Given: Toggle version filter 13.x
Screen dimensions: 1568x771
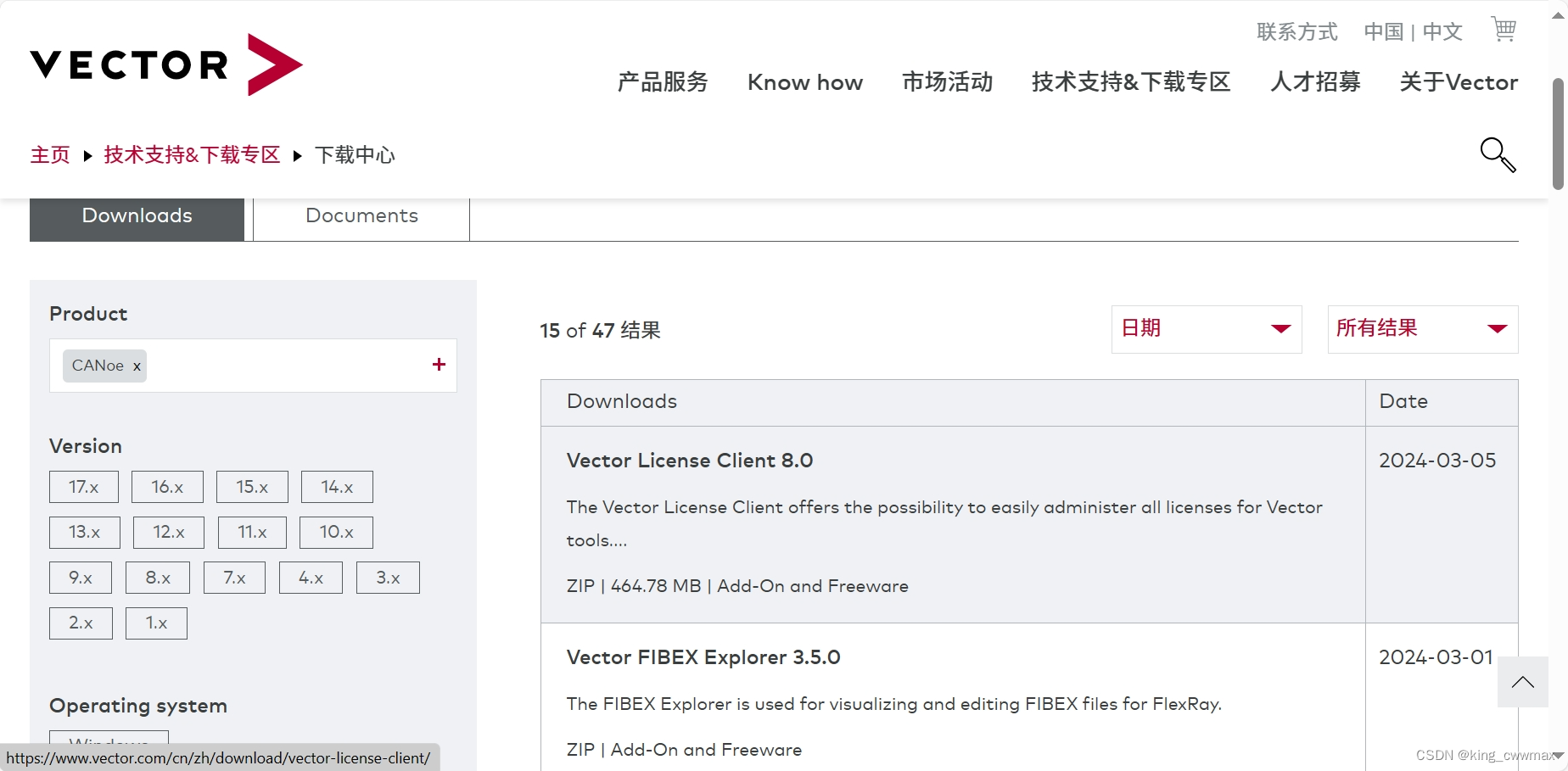Looking at the screenshot, I should pyautogui.click(x=85, y=532).
